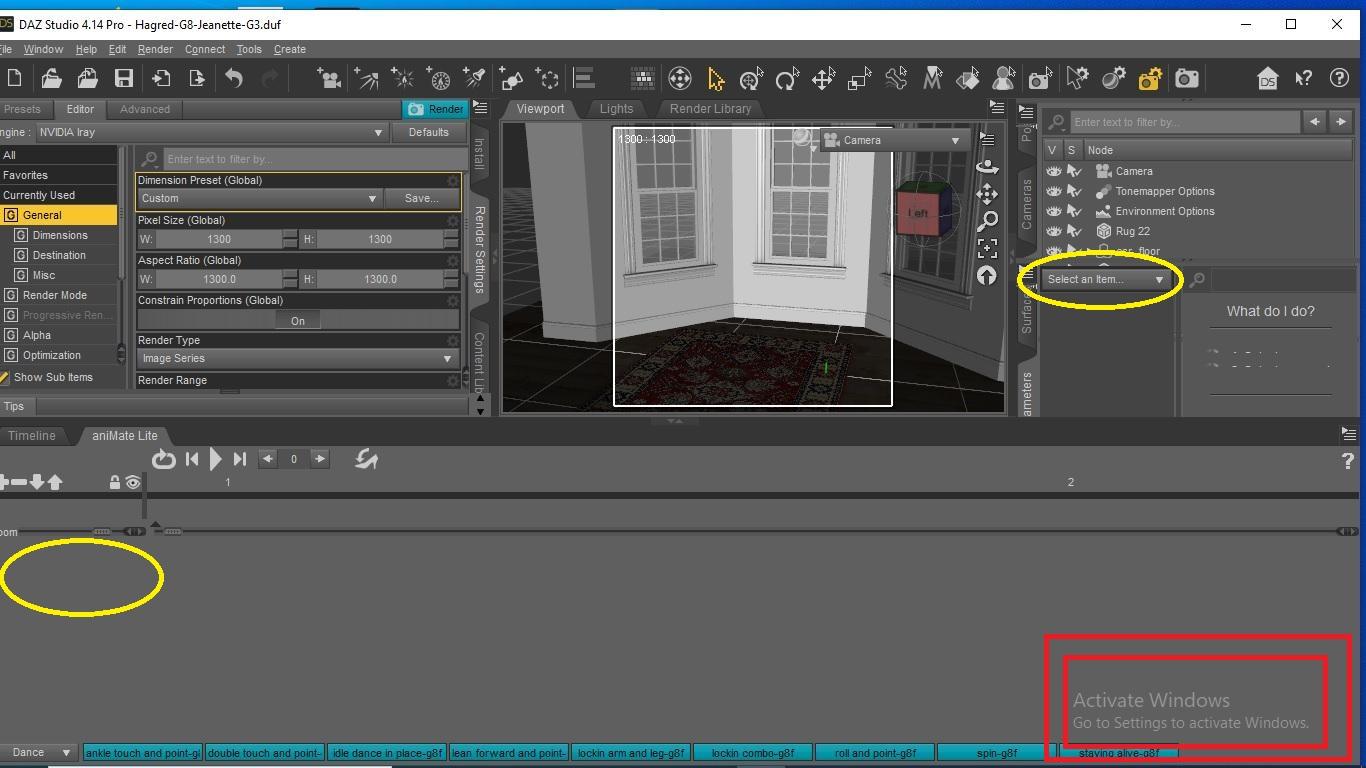Select the Region Navigator person tool
This screenshot has width=1366, height=768.
tap(1004, 78)
